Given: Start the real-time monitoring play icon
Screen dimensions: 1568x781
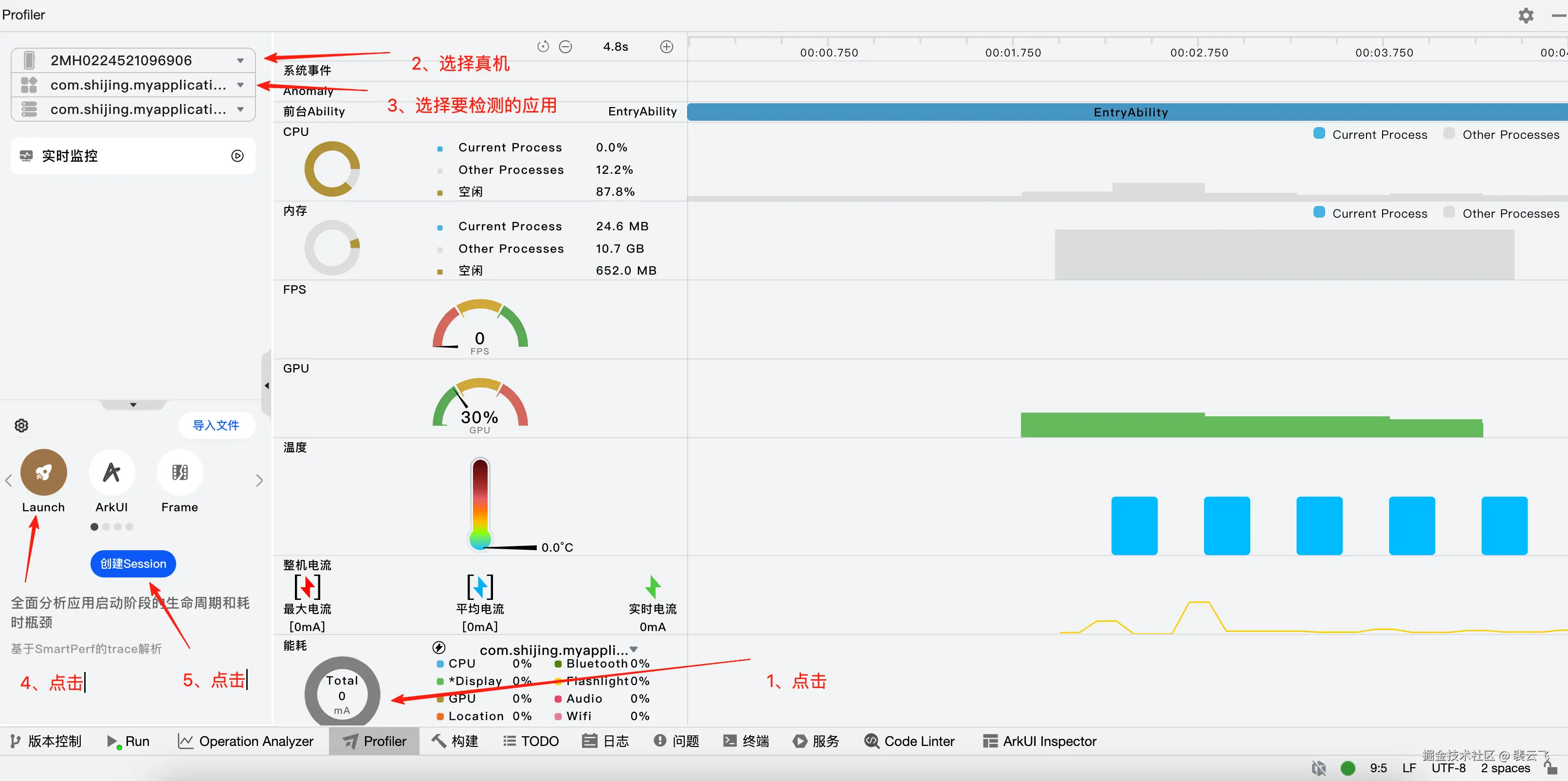Looking at the screenshot, I should [x=237, y=156].
